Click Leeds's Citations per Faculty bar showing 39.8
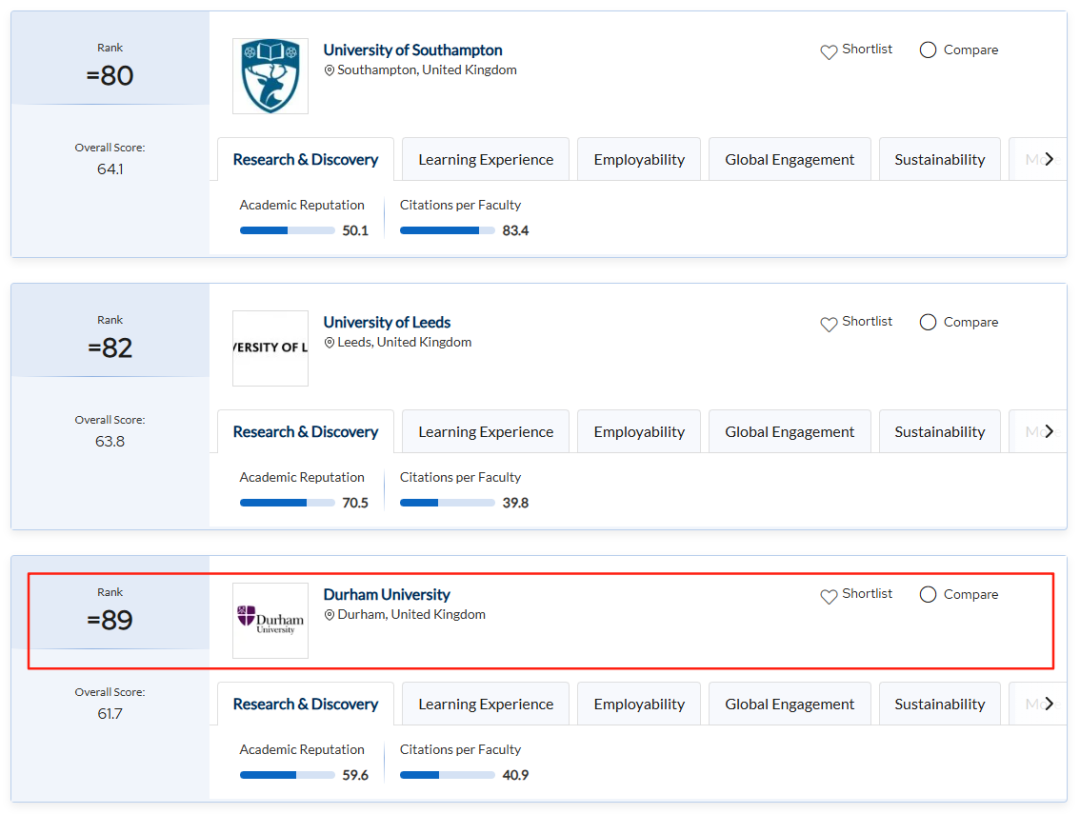The height and width of the screenshot is (814, 1080). coord(447,503)
